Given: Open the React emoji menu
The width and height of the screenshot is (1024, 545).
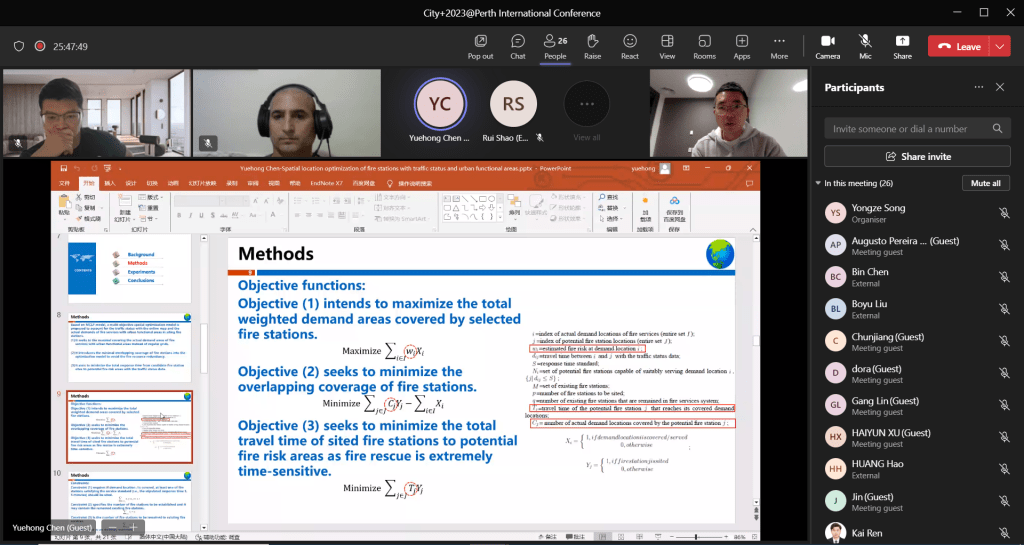Looking at the screenshot, I should [630, 45].
